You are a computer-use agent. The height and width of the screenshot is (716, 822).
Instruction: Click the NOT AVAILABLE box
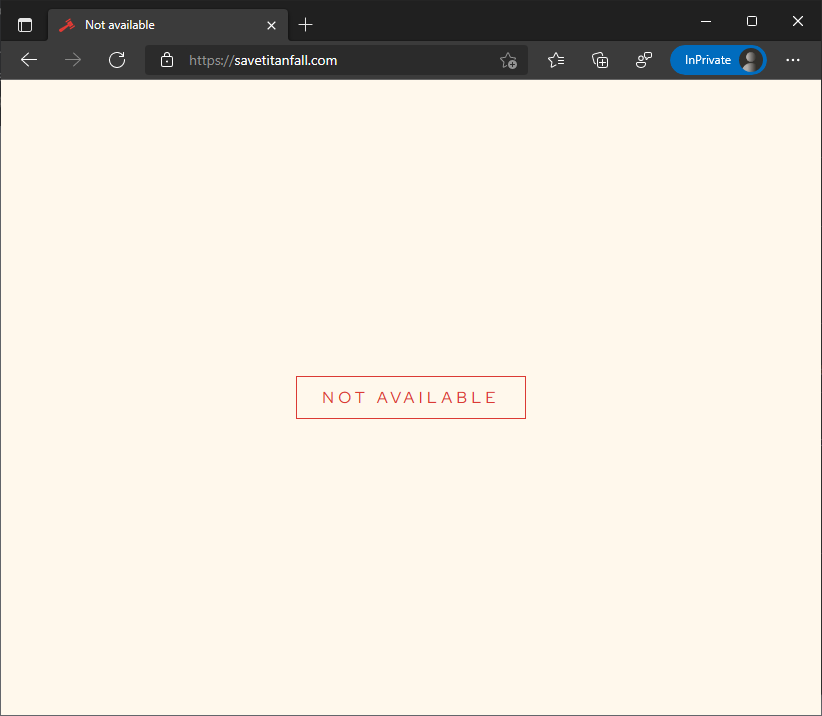[410, 397]
